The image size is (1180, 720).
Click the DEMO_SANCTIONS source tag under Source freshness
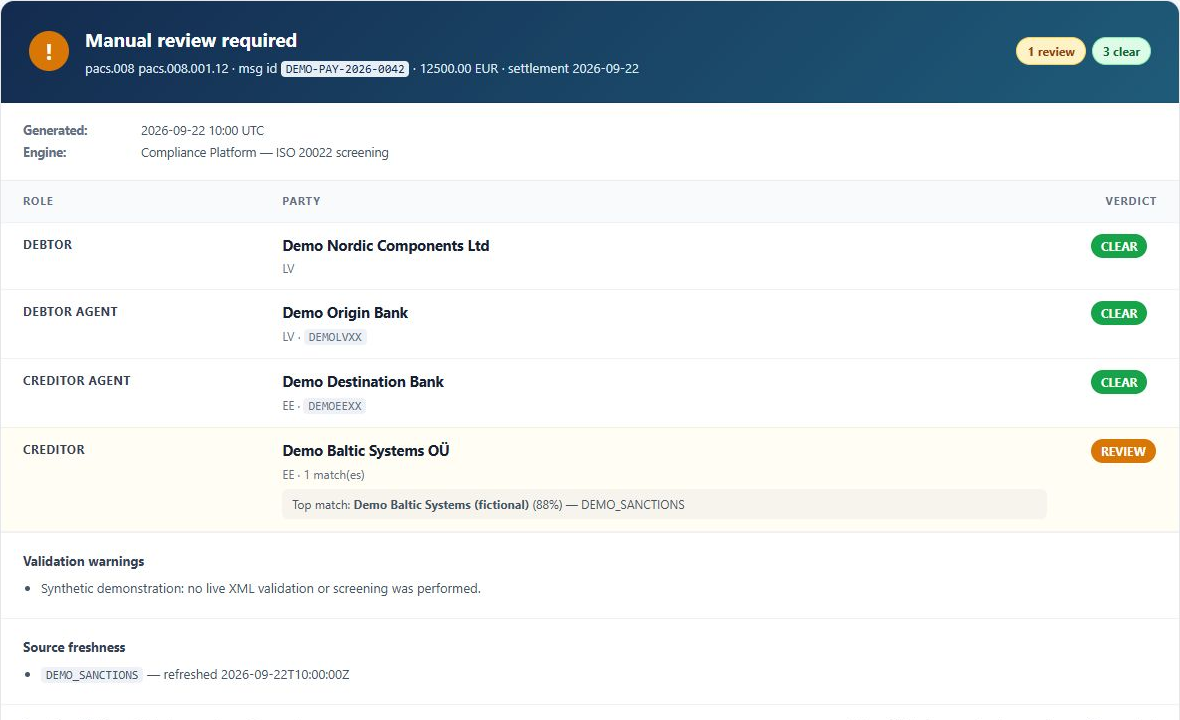coord(92,675)
